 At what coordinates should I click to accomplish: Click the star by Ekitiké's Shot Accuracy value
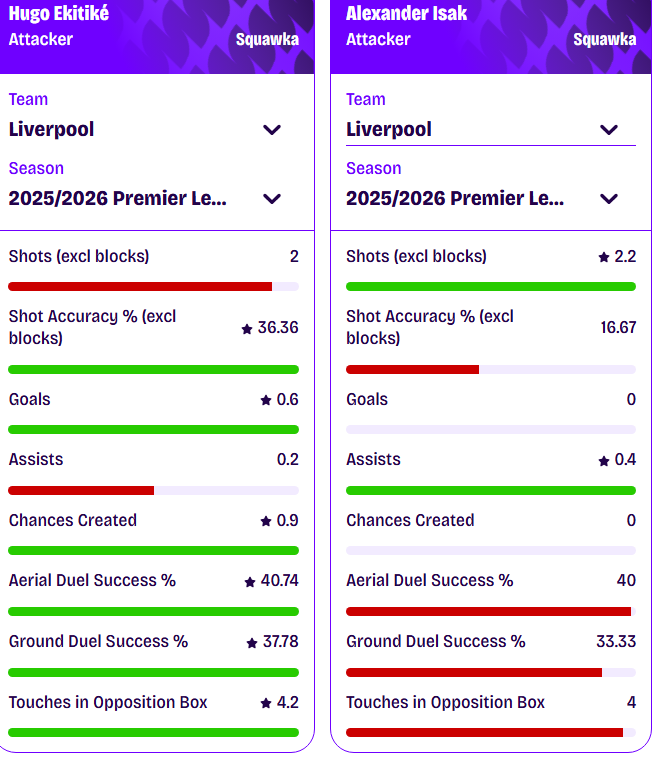tap(247, 328)
